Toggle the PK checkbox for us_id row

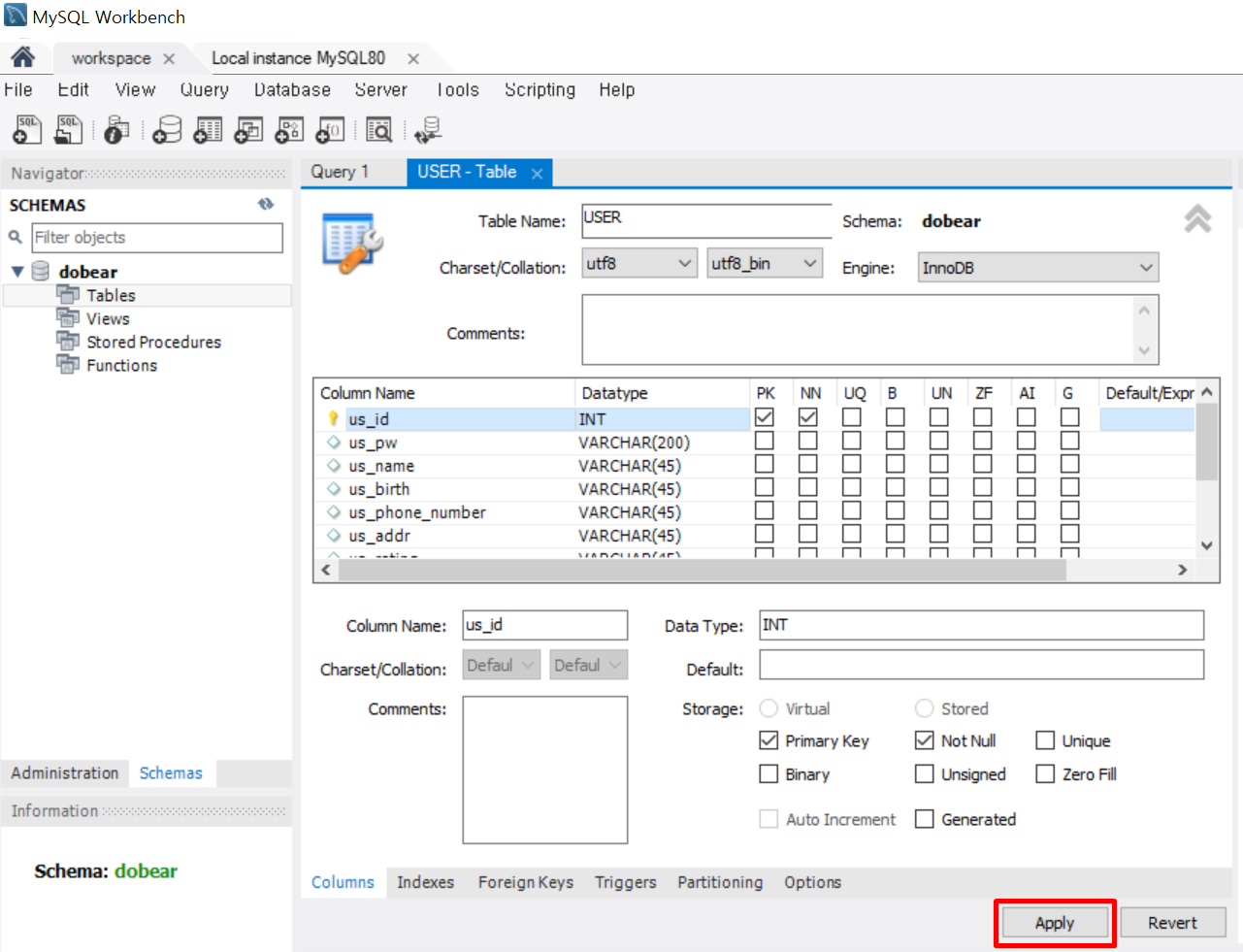(x=765, y=417)
